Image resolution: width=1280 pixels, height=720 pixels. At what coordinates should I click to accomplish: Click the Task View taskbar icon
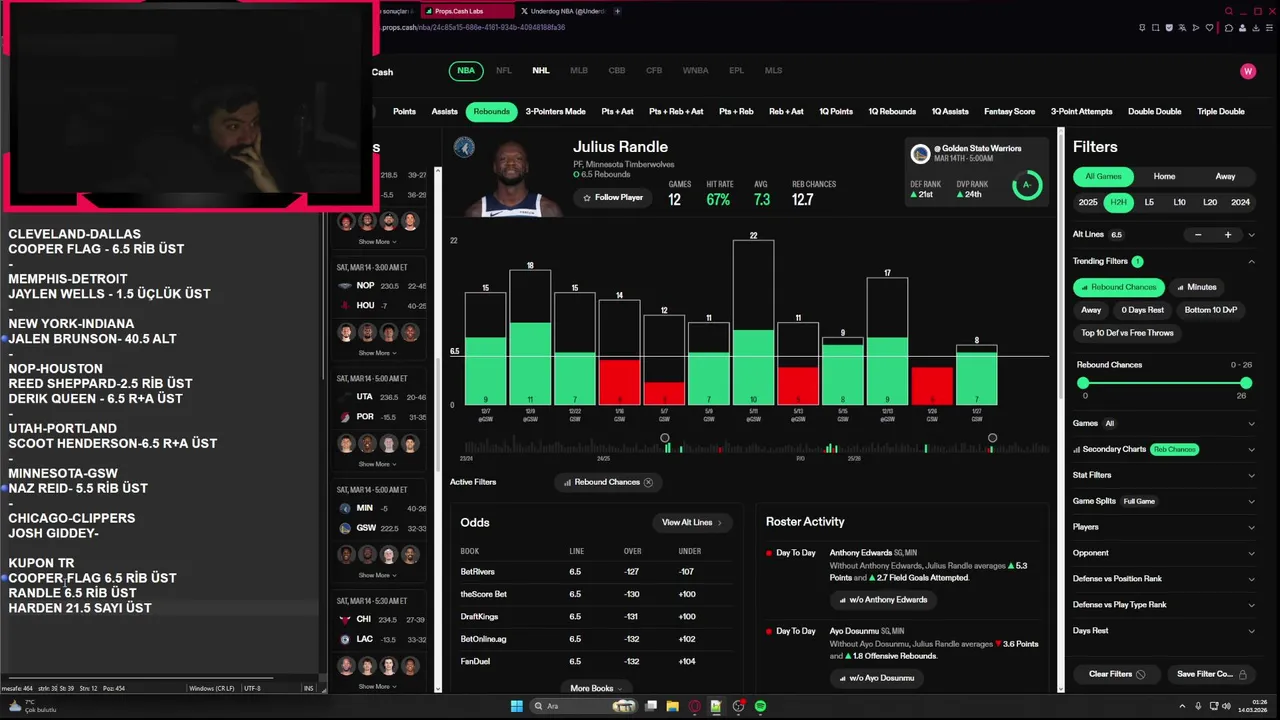point(651,706)
